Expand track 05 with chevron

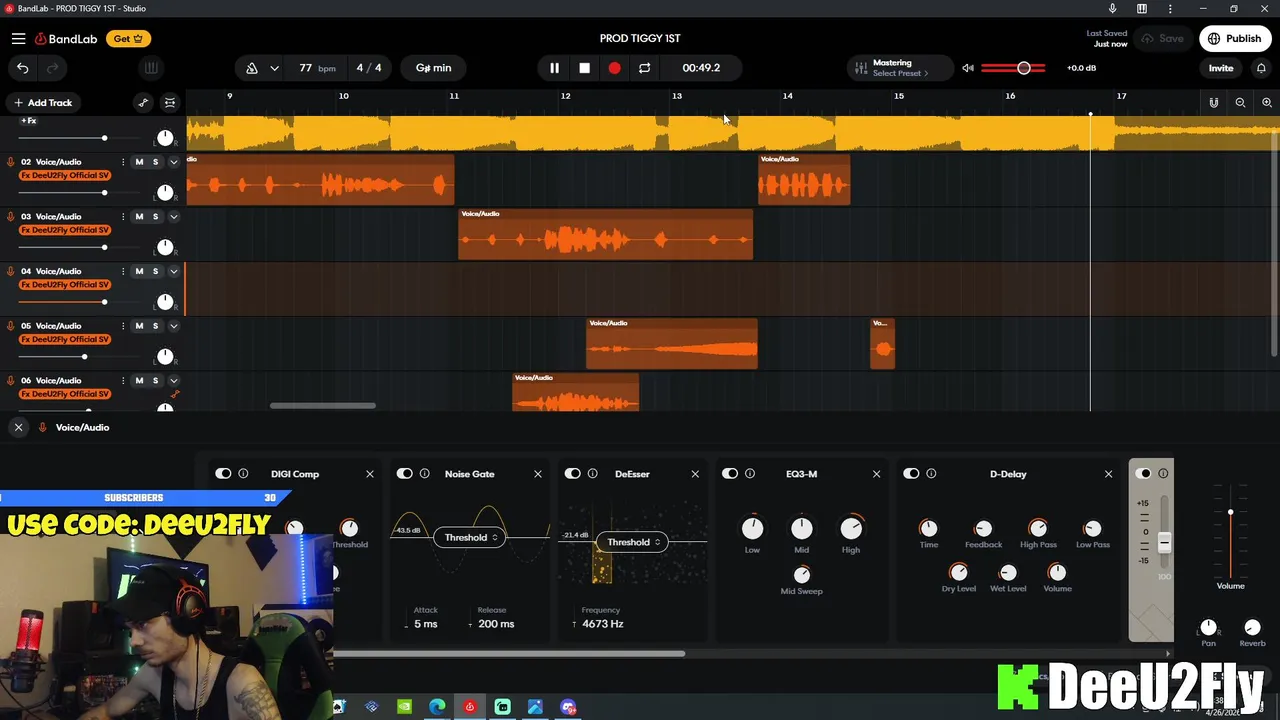173,326
